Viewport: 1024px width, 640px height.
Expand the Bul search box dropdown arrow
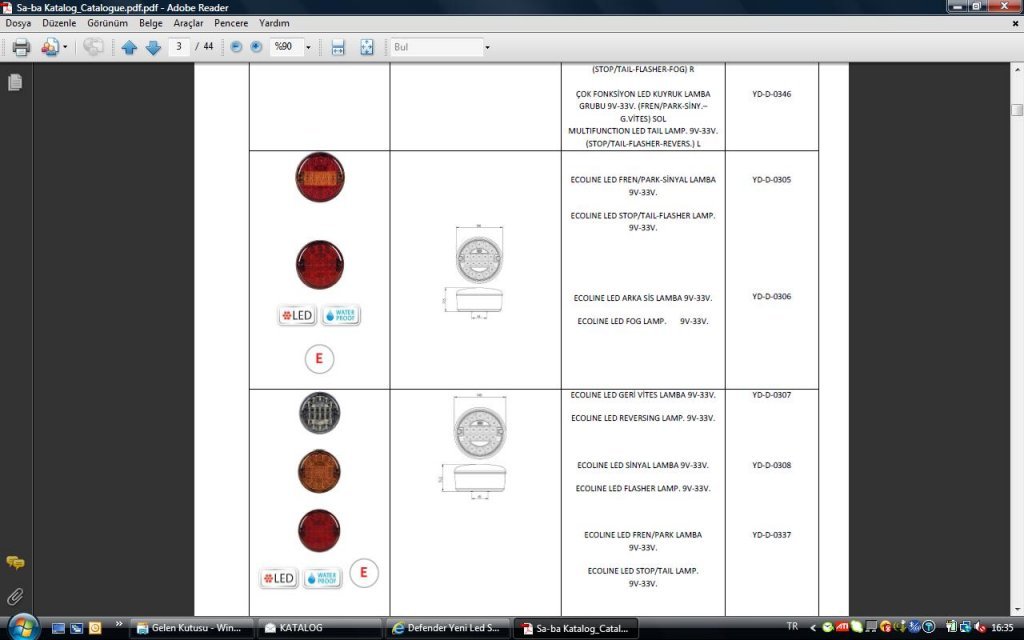[487, 46]
